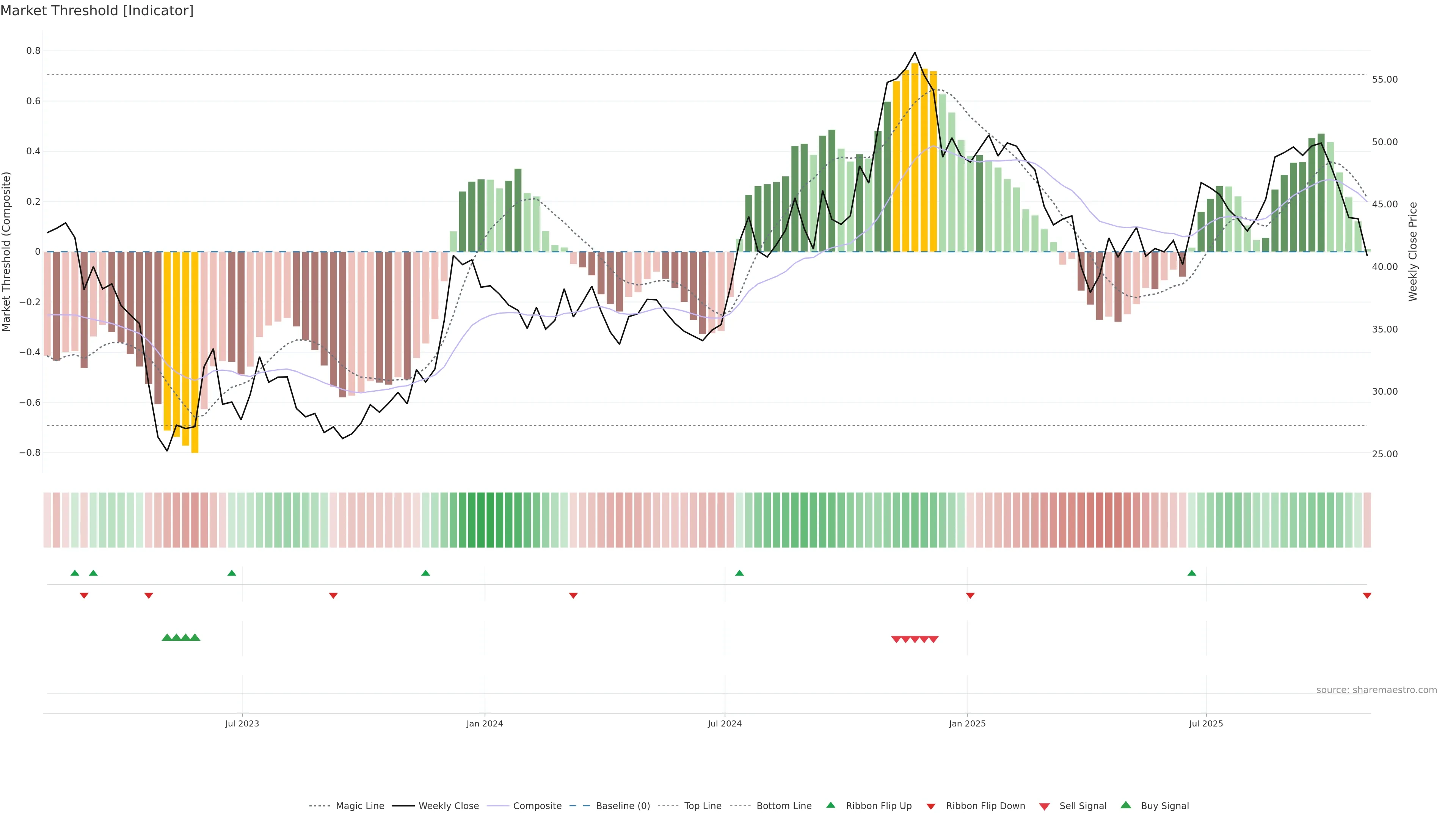This screenshot has width=1456, height=819.
Task: Click the ribbon flip down marker at far right
Action: (1367, 595)
